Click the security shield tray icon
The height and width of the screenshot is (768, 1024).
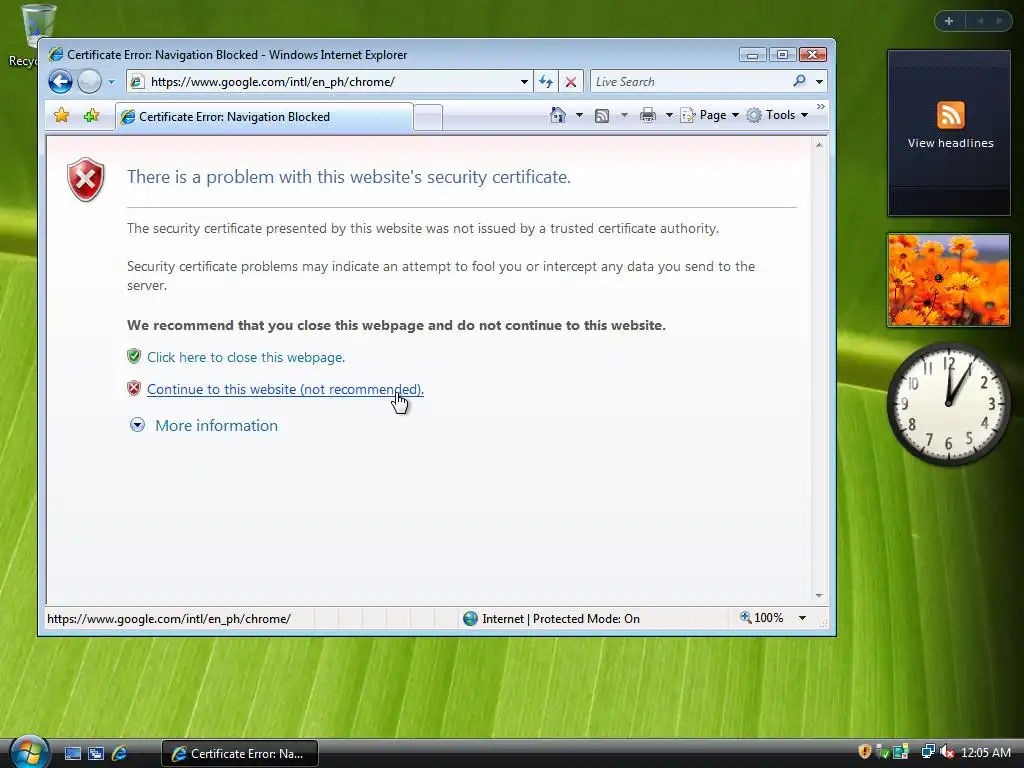pos(865,752)
